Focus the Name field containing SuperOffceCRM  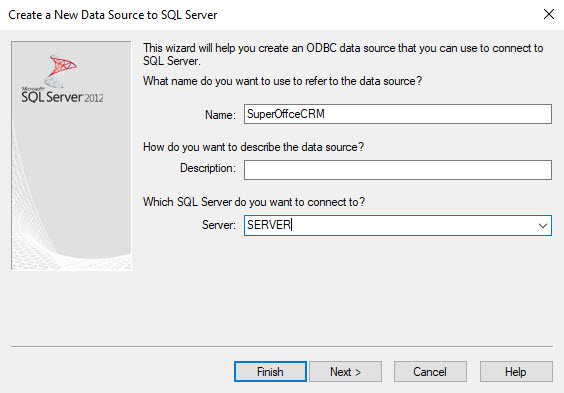click(x=398, y=114)
